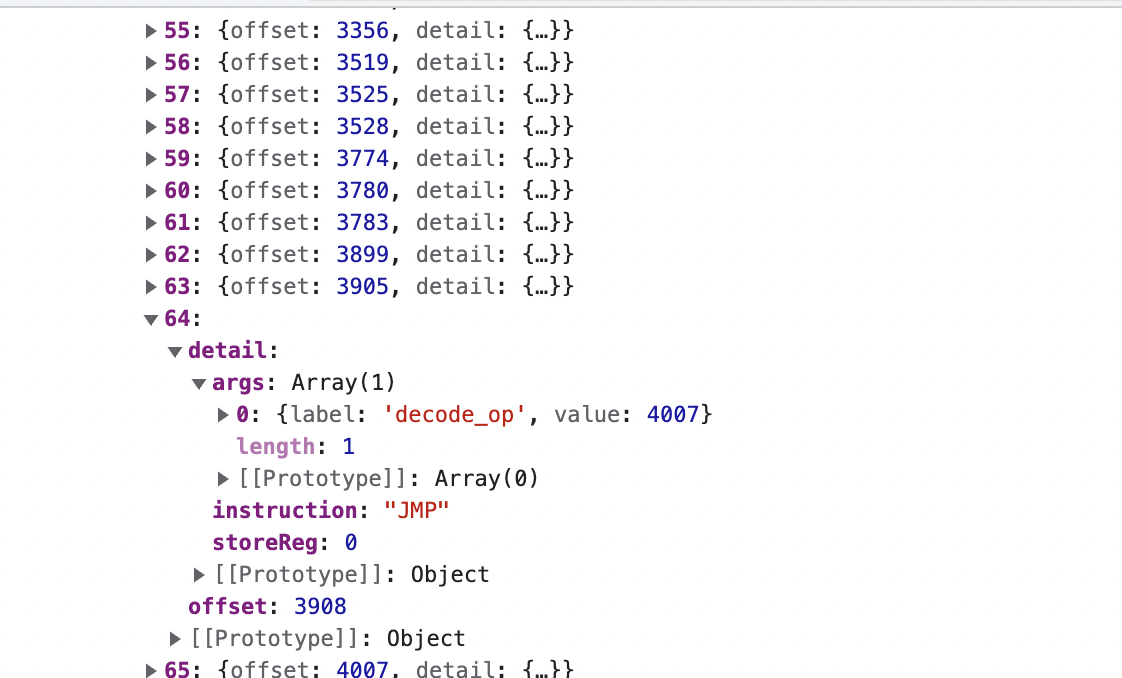Expand entry 59 with offset 3774

click(x=151, y=159)
